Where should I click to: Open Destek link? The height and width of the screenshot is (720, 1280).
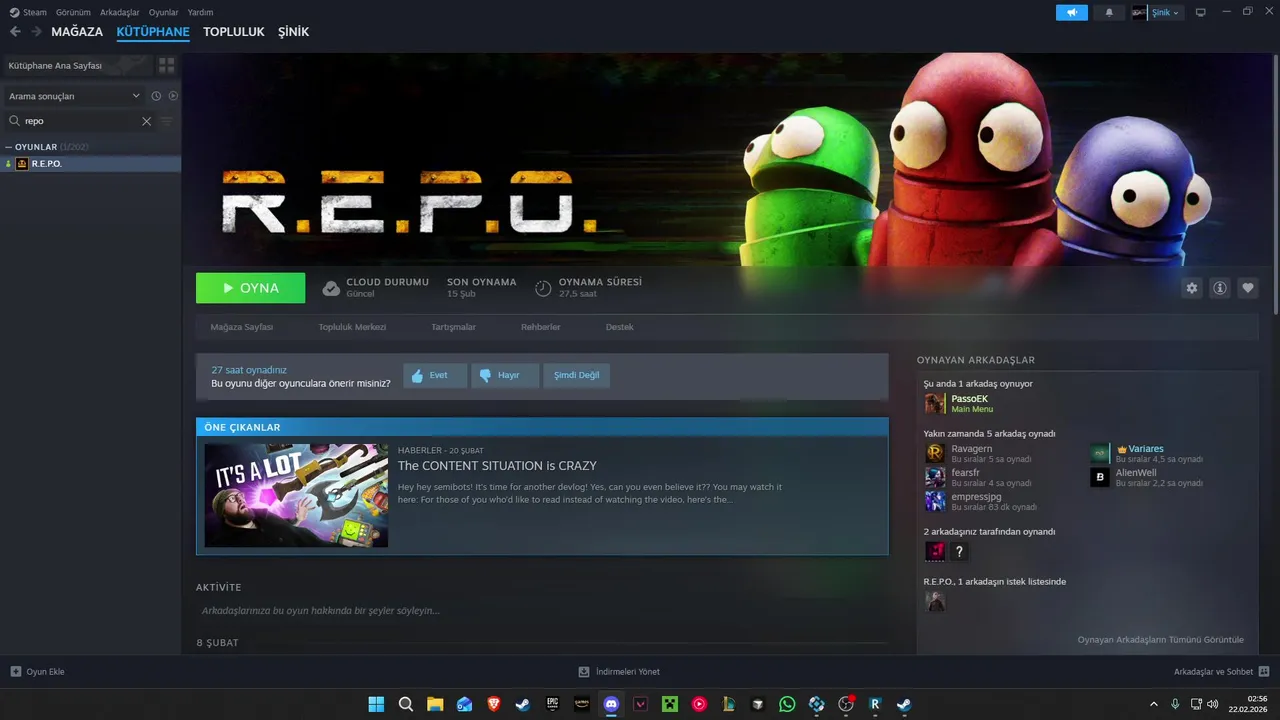[x=619, y=327]
